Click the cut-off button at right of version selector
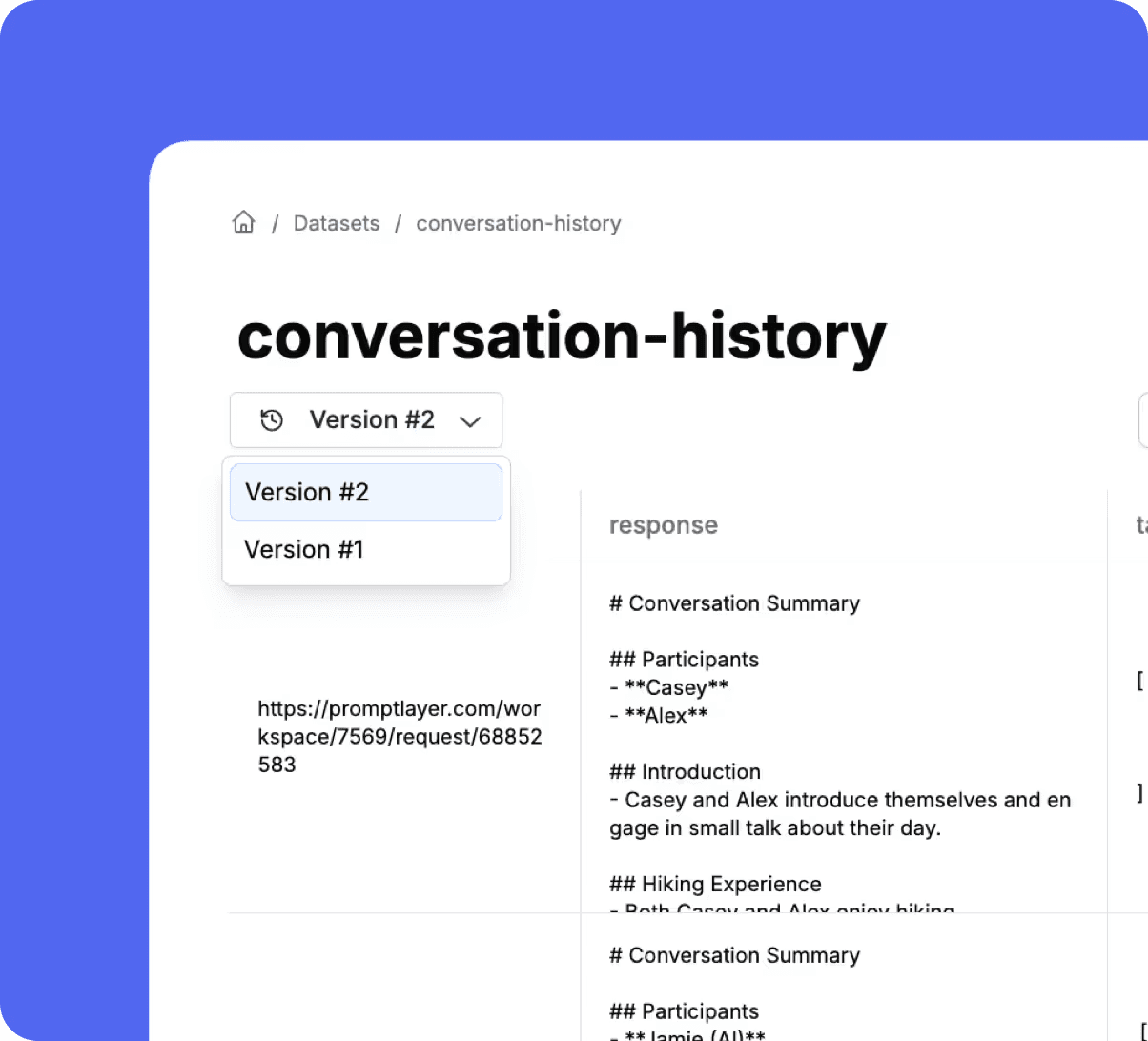The image size is (1148, 1041). 1143,420
